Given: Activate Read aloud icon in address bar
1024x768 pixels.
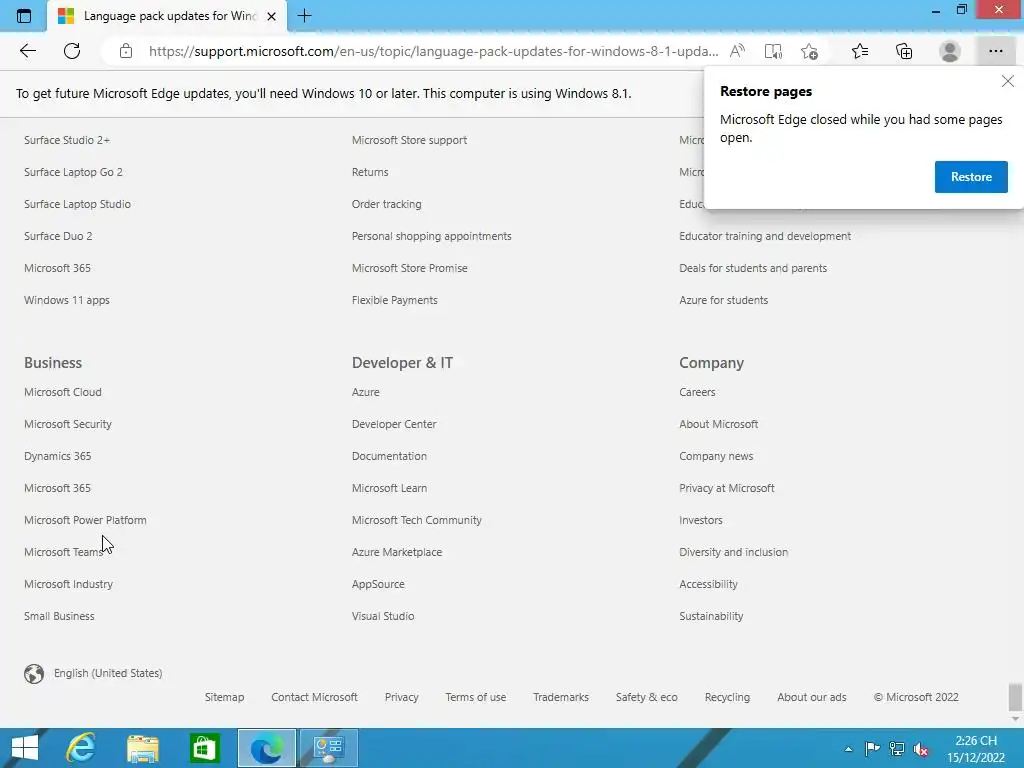Looking at the screenshot, I should (x=737, y=51).
